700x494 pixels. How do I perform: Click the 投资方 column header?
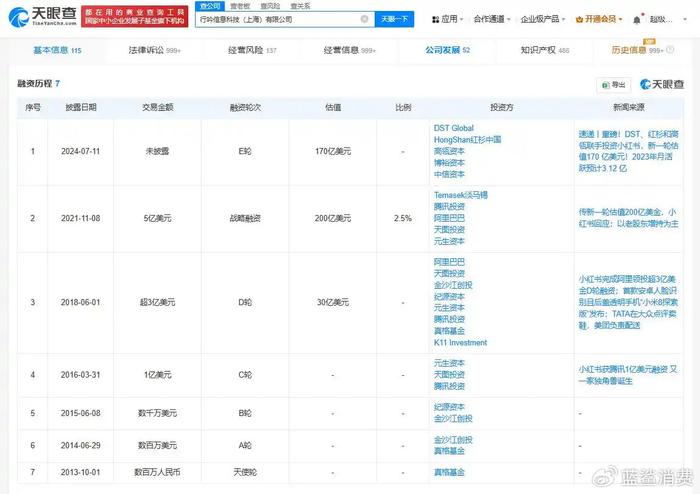tap(502, 108)
